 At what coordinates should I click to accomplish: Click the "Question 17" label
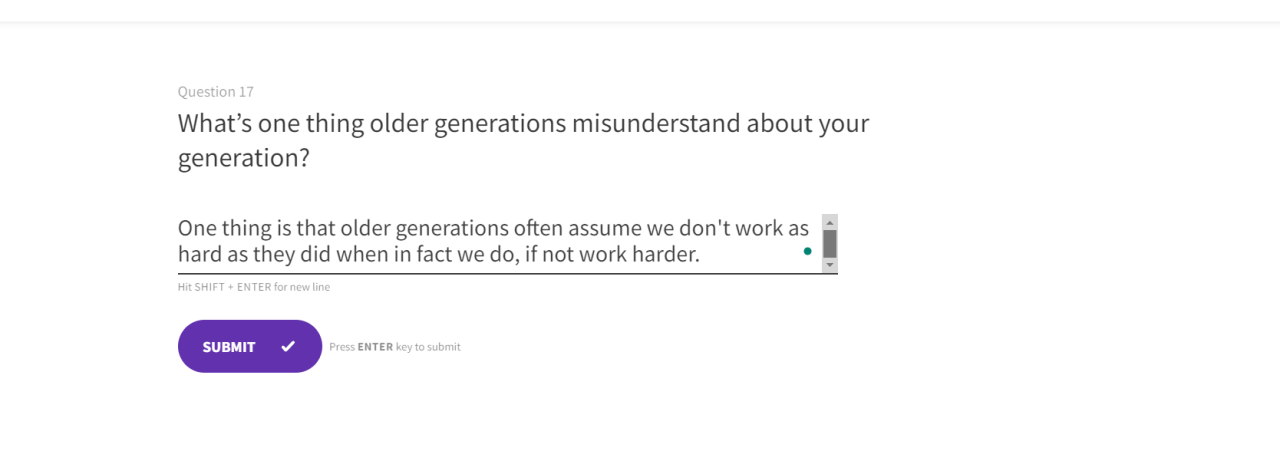point(216,92)
